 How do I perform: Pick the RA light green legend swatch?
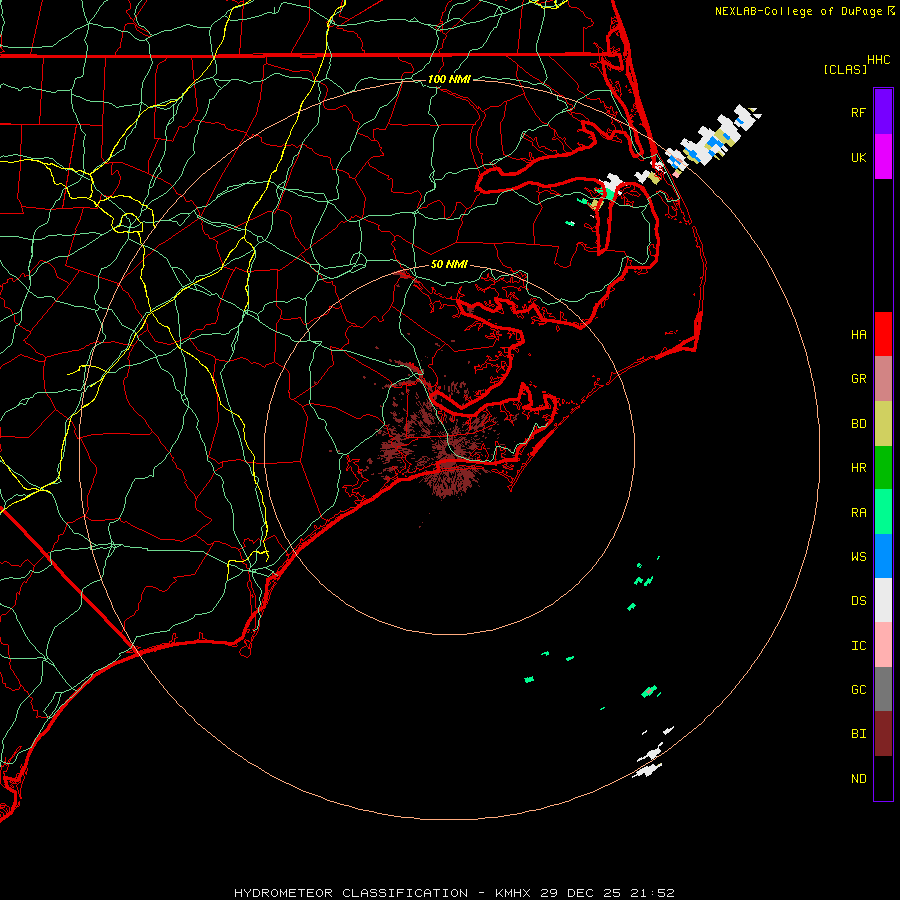coord(883,512)
